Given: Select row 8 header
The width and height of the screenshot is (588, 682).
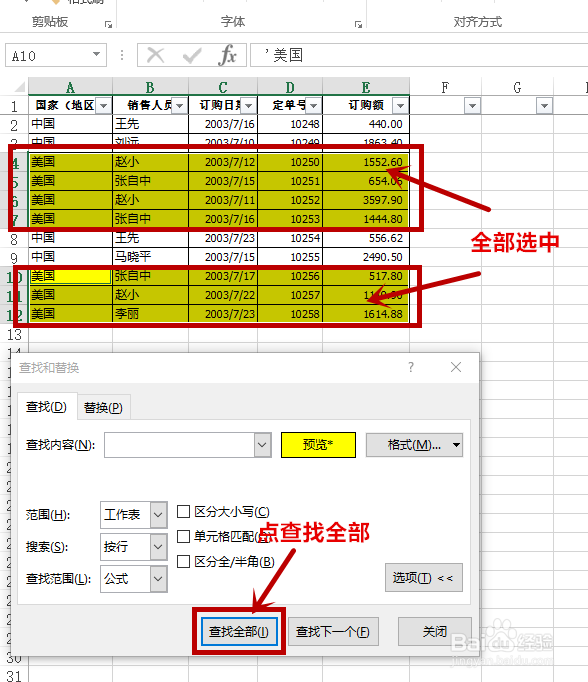Looking at the screenshot, I should coord(14,238).
